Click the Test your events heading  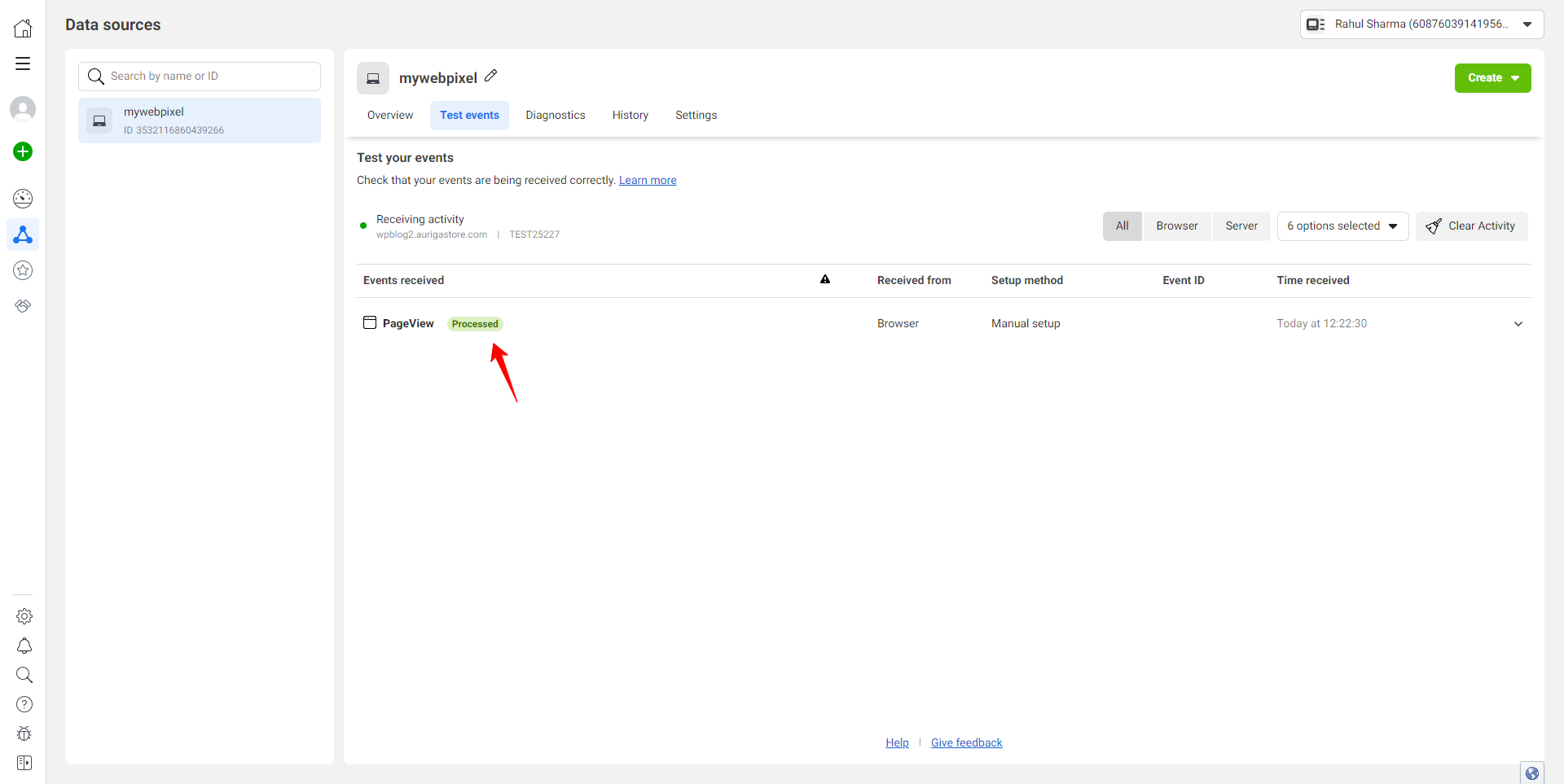tap(405, 158)
